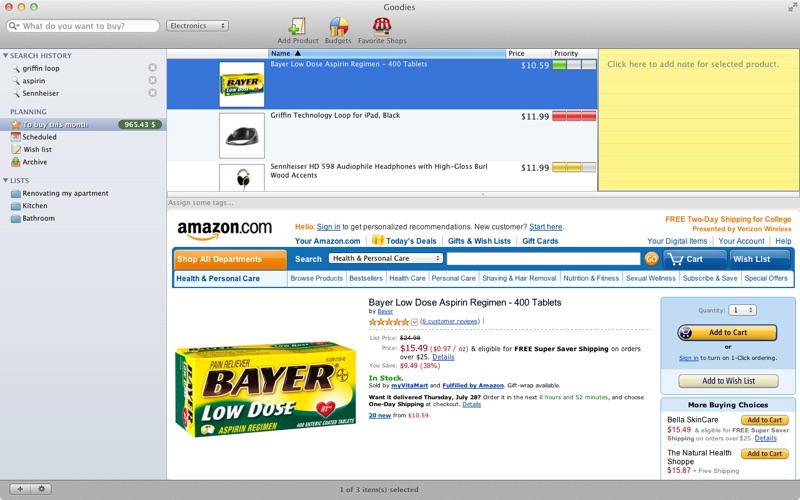The height and width of the screenshot is (500, 800).
Task: Open the Add Product toolbar icon
Action: click(x=297, y=31)
